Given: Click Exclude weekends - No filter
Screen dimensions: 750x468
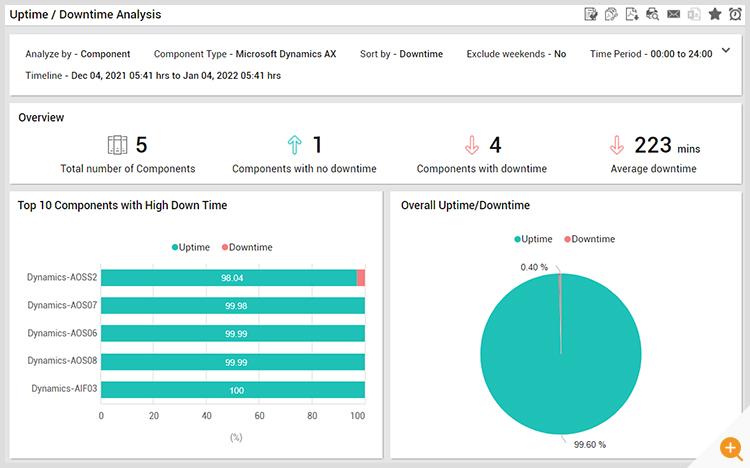Looking at the screenshot, I should (516, 54).
